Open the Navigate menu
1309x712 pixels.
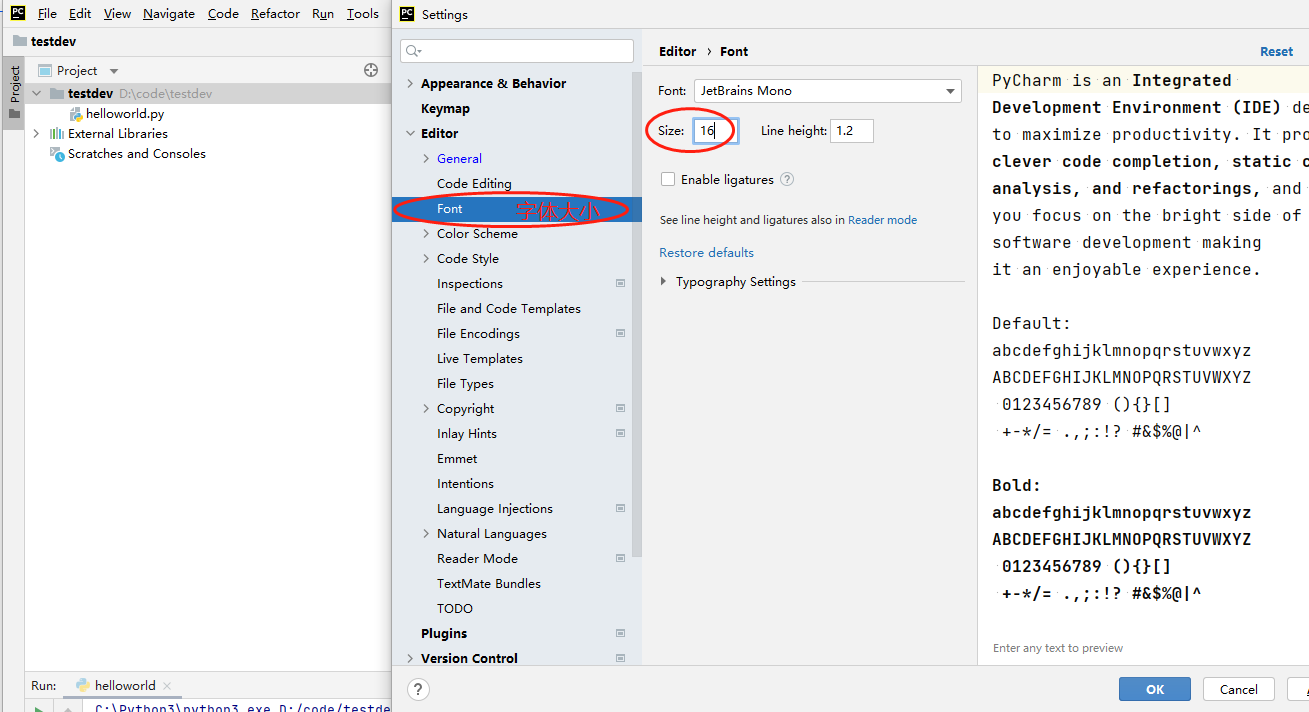click(169, 14)
